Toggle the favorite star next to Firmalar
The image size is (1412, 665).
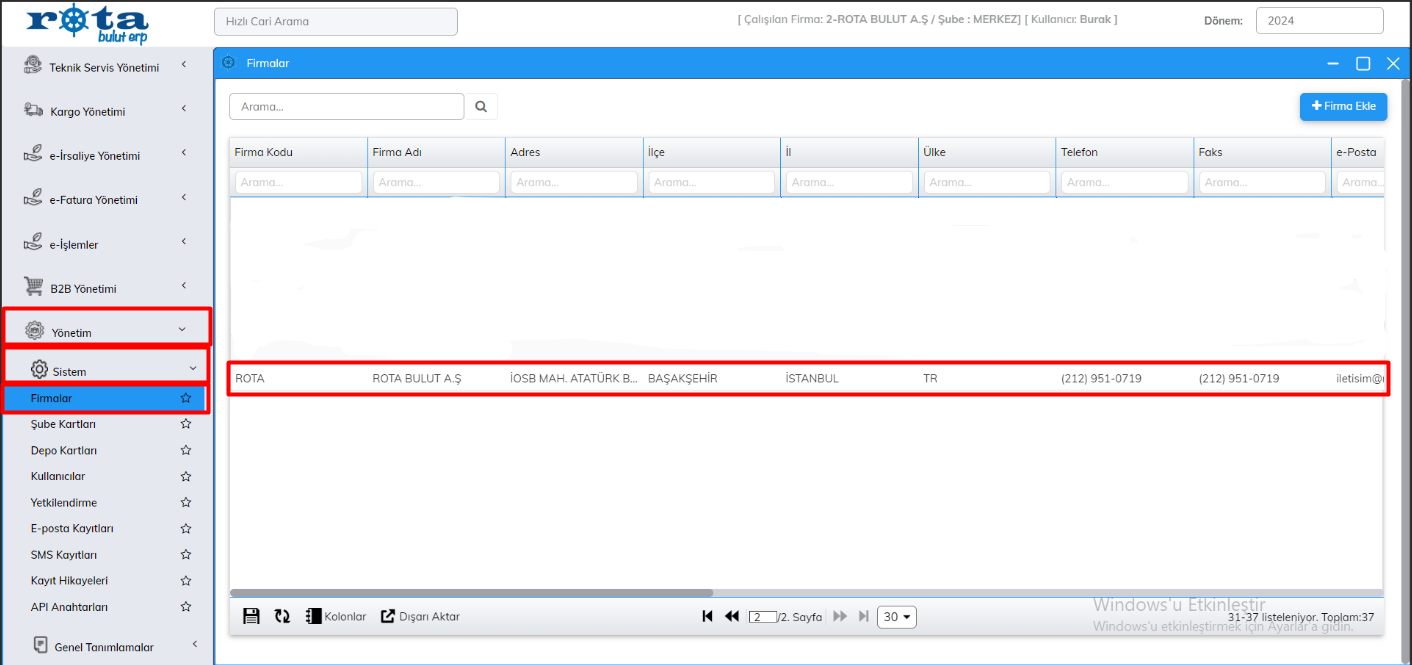pyautogui.click(x=185, y=398)
